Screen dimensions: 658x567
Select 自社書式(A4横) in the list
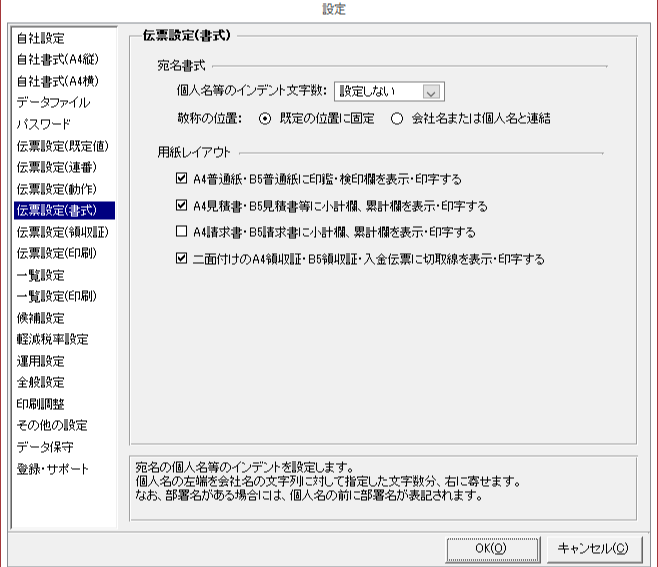(x=58, y=81)
